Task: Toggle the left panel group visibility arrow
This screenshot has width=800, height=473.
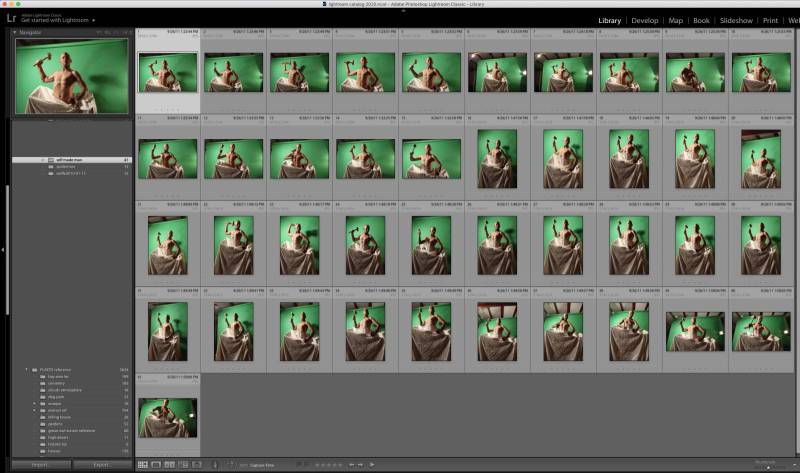Action: pyautogui.click(x=3, y=250)
